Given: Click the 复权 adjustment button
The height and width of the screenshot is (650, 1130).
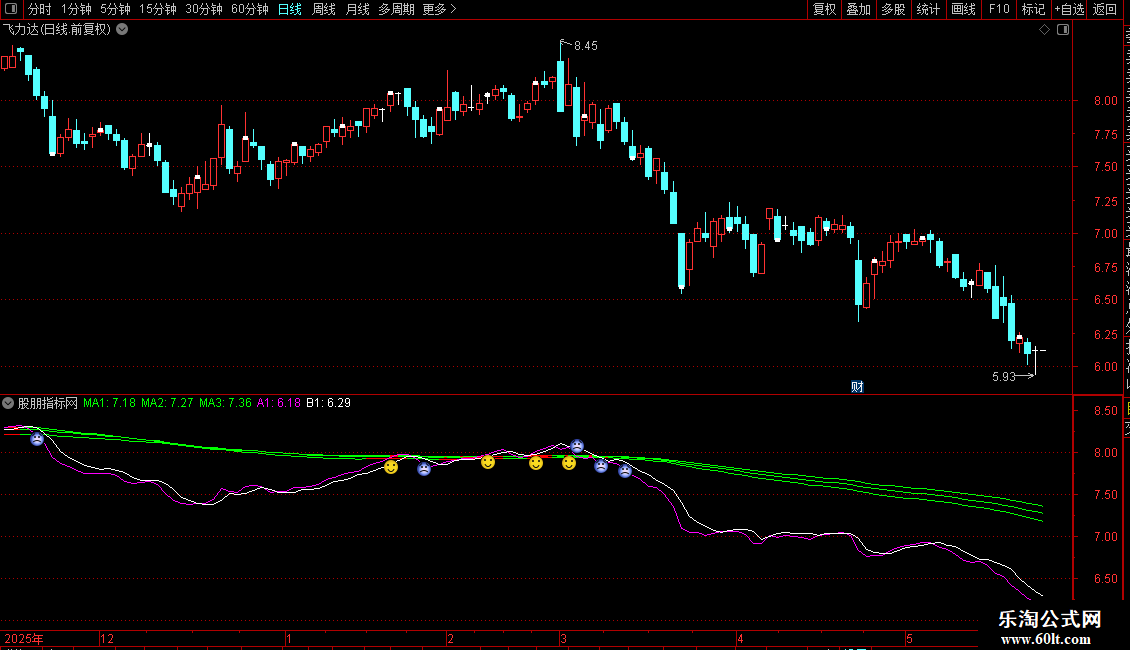Looking at the screenshot, I should click(824, 9).
